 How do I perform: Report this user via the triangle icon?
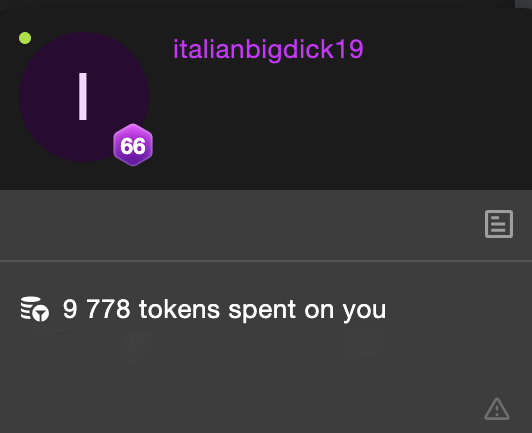497,409
